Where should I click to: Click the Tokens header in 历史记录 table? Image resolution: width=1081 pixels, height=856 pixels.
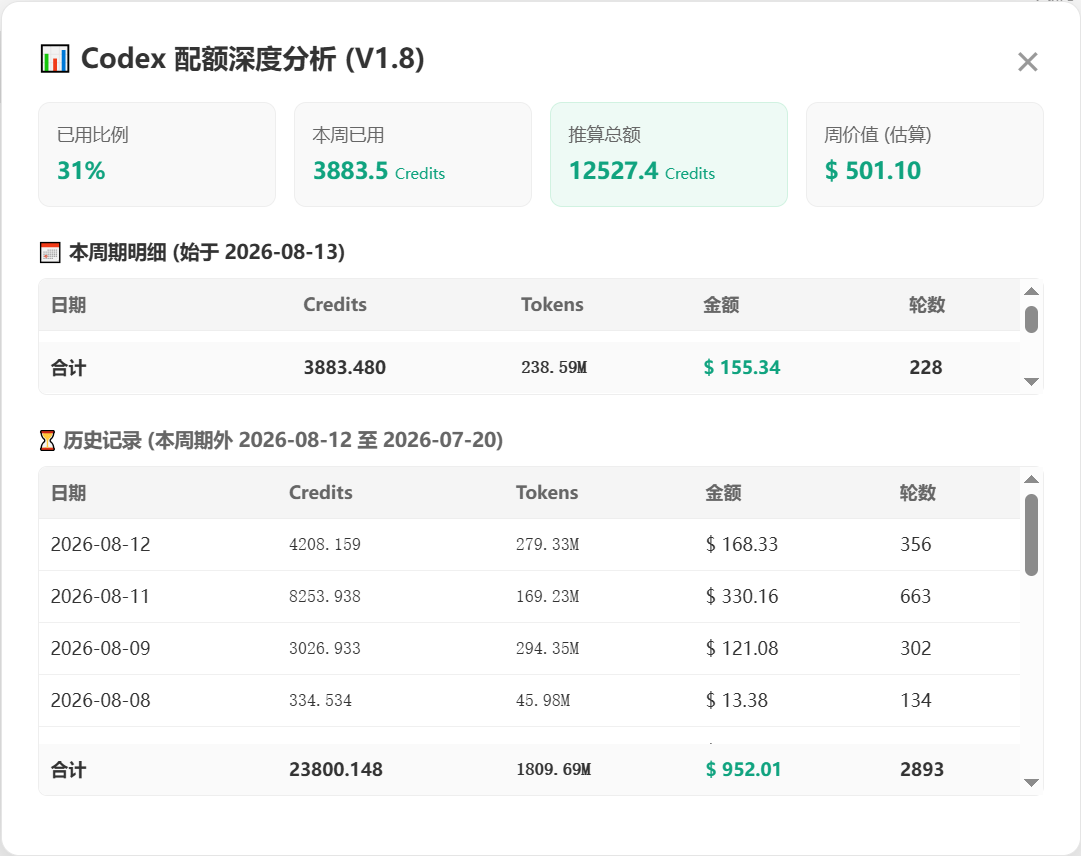point(547,493)
